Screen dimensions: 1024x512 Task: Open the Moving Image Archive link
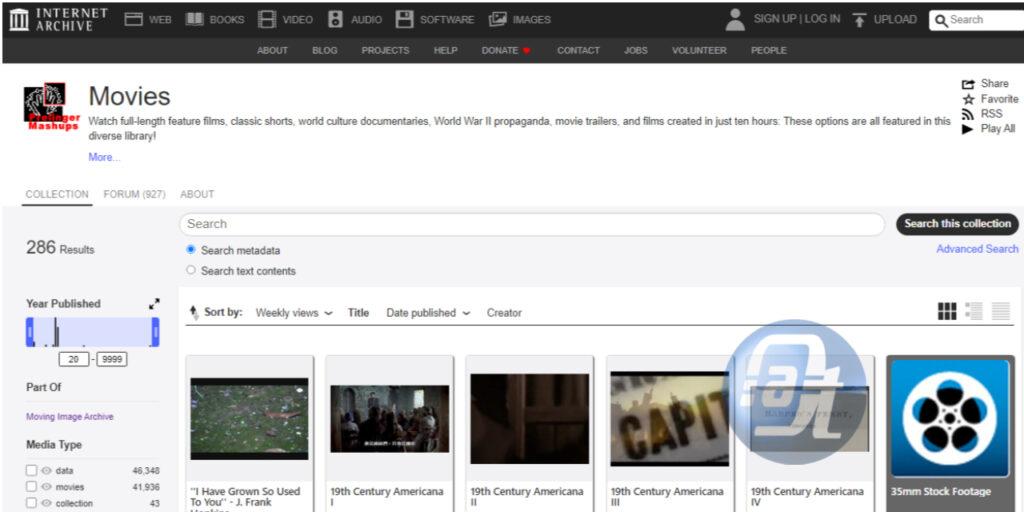point(70,417)
